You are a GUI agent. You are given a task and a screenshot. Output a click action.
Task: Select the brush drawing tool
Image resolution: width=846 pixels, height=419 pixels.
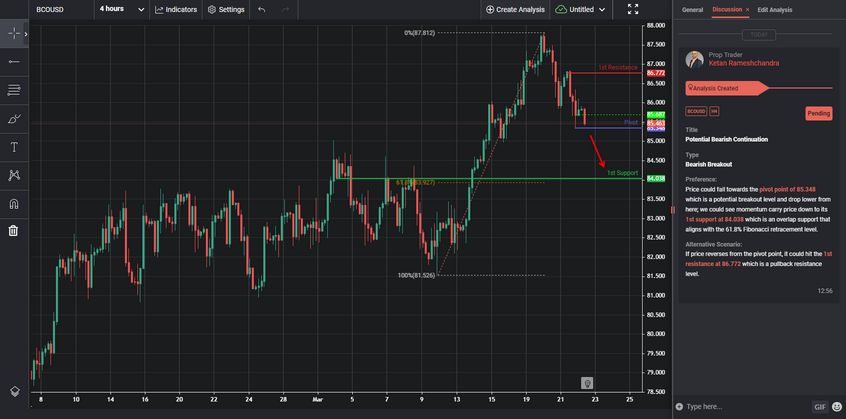[x=15, y=119]
